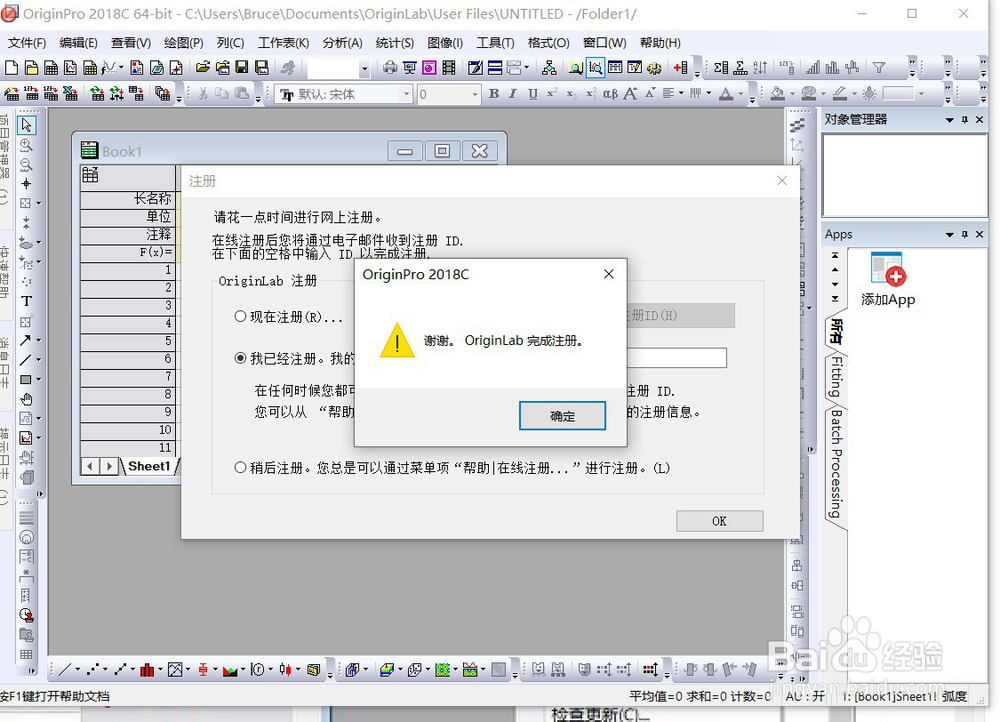Open the 文件(F) menu
This screenshot has height=722, width=1000.
click(x=27, y=43)
